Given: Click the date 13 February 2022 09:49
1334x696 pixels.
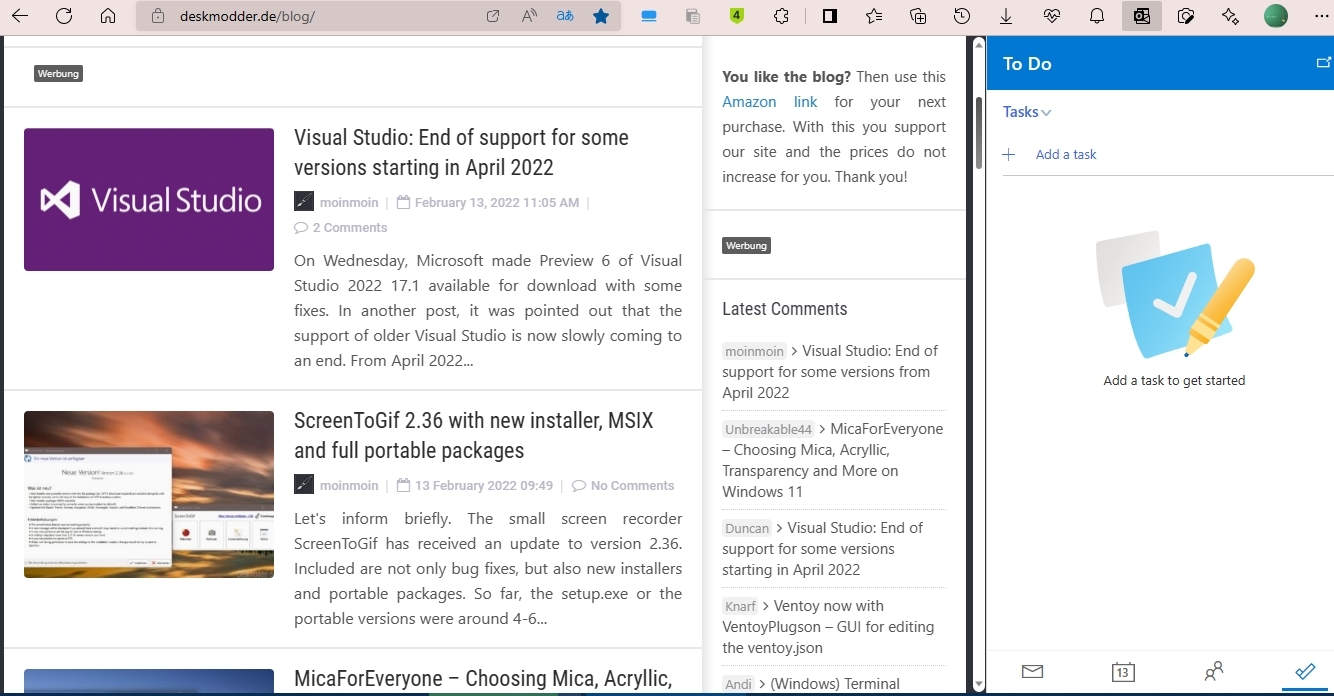Looking at the screenshot, I should coord(484,485).
